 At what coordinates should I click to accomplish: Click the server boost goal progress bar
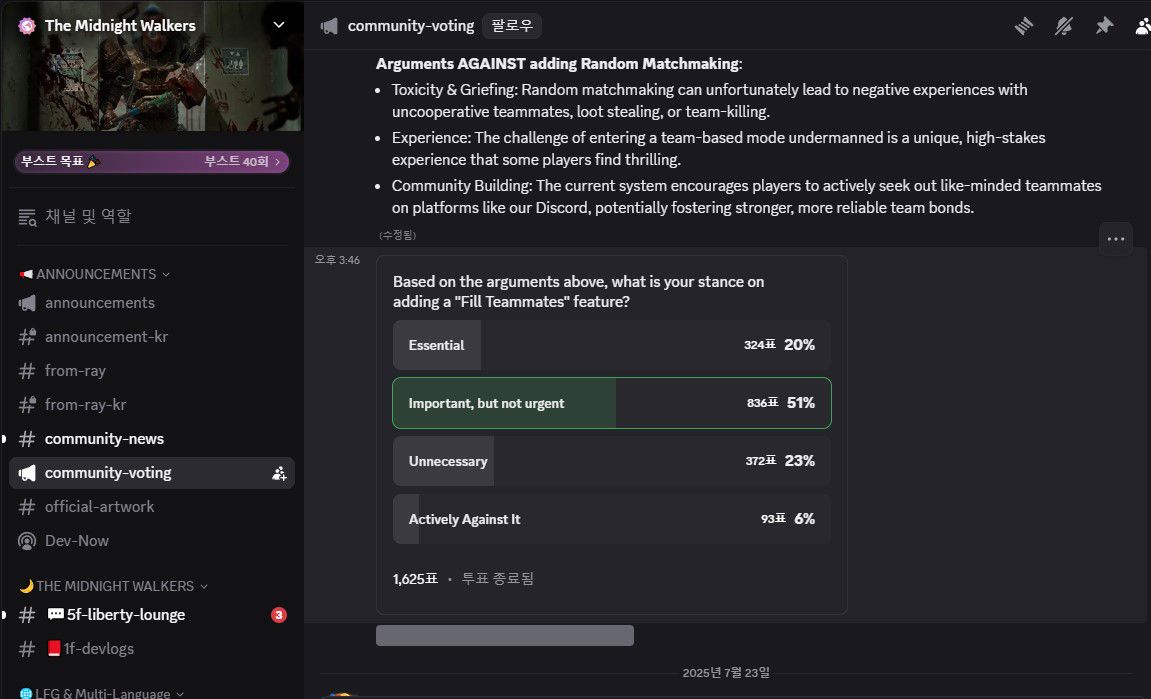(x=151, y=161)
